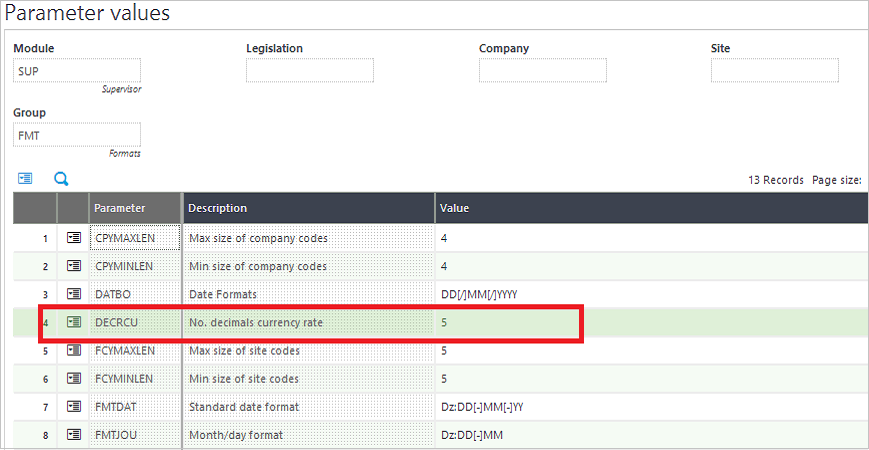
Task: Click the magnifier search icon above the table
Action: coord(61,179)
